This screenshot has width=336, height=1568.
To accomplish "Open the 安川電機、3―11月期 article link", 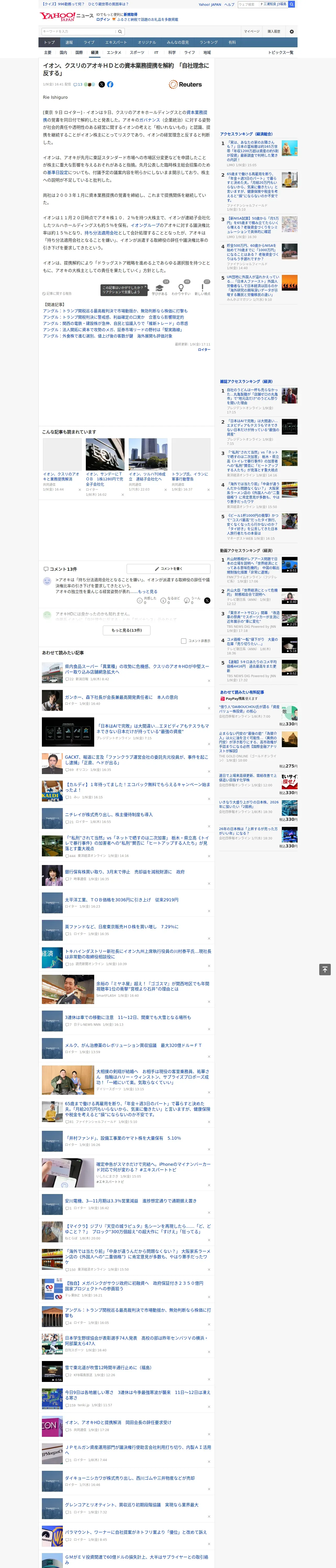I will tap(131, 1201).
